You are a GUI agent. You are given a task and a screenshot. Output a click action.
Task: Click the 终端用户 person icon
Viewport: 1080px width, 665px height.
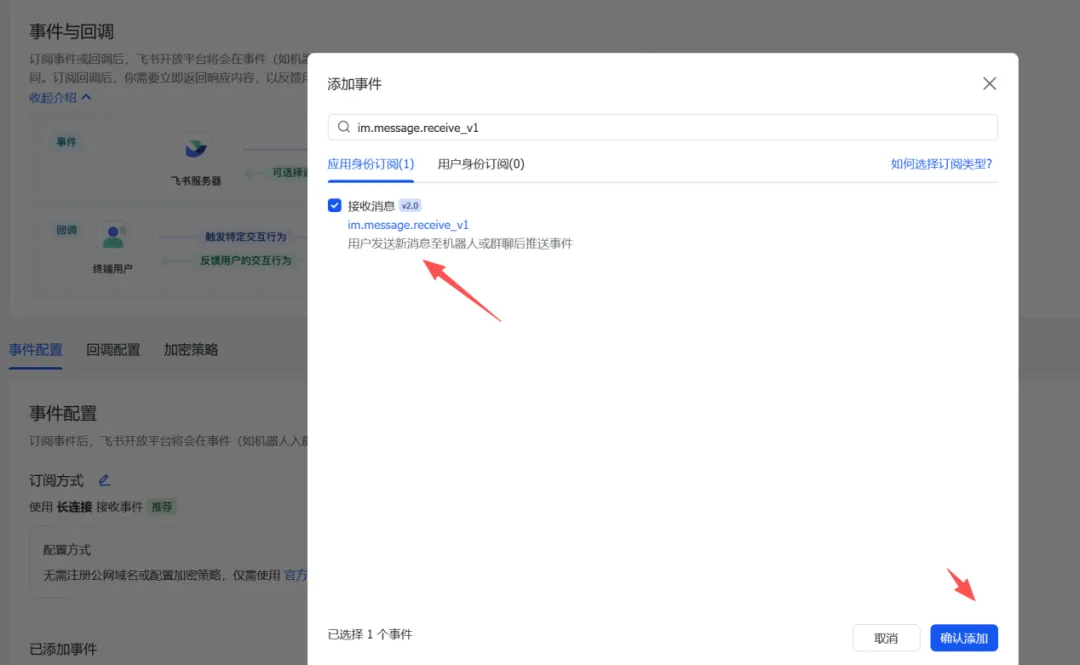pyautogui.click(x=114, y=236)
